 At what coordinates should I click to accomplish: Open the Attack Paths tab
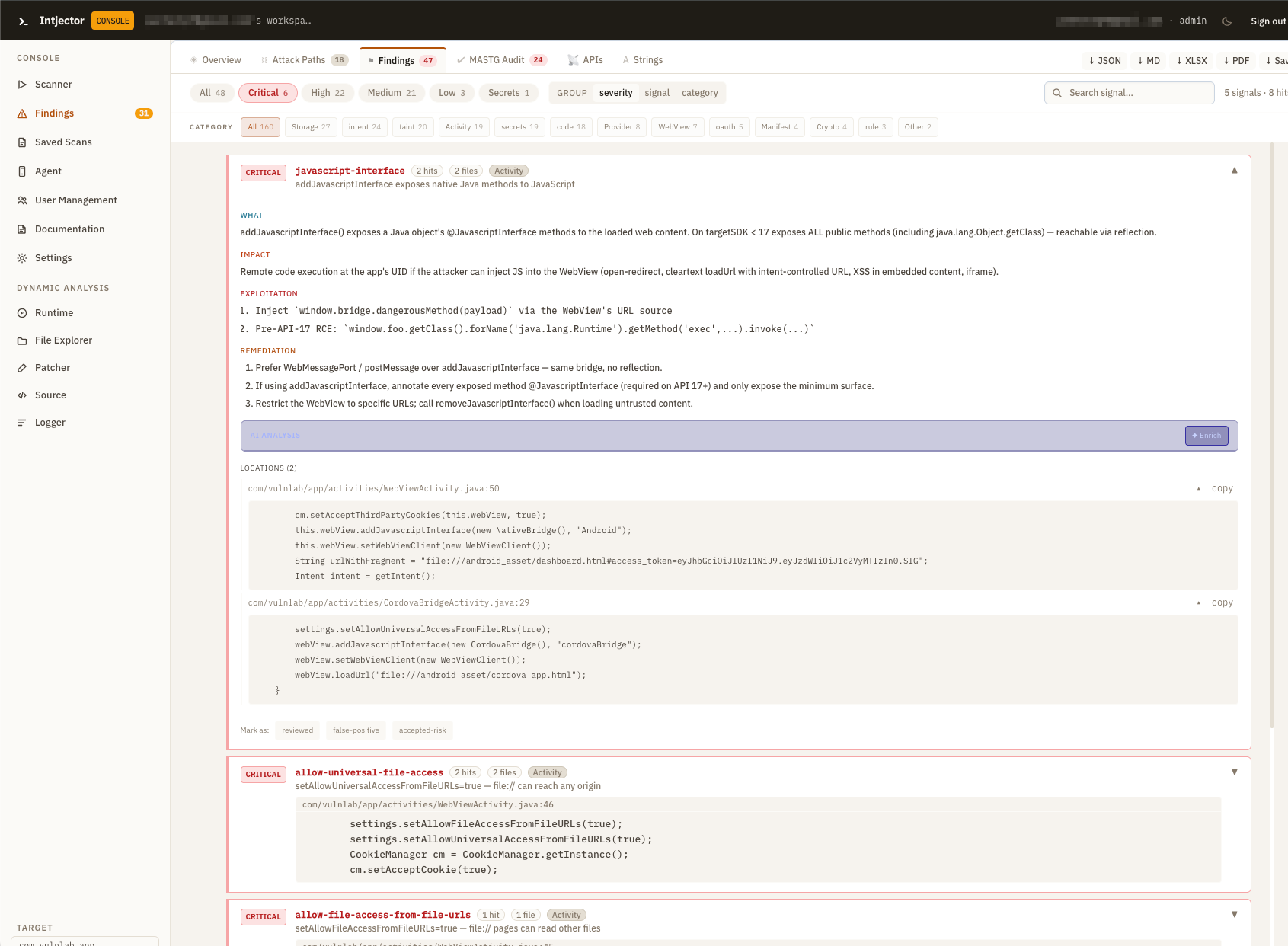click(305, 60)
